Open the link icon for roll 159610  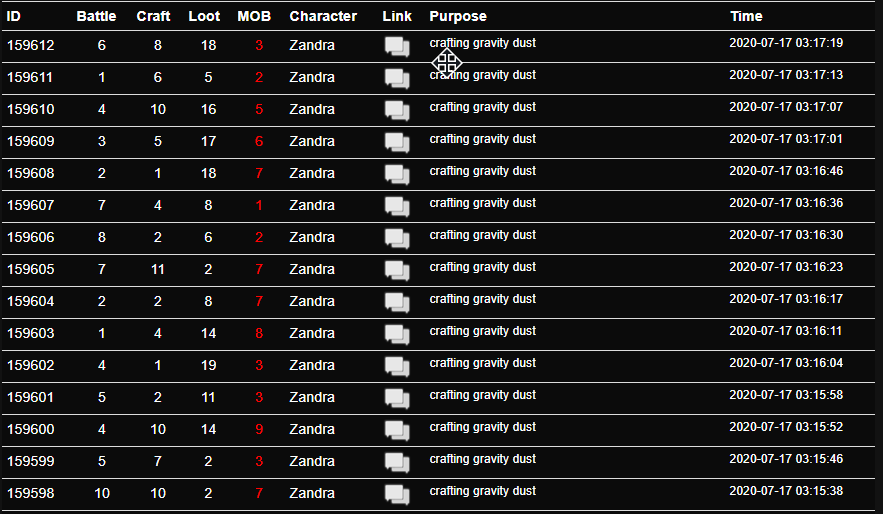click(x=397, y=111)
